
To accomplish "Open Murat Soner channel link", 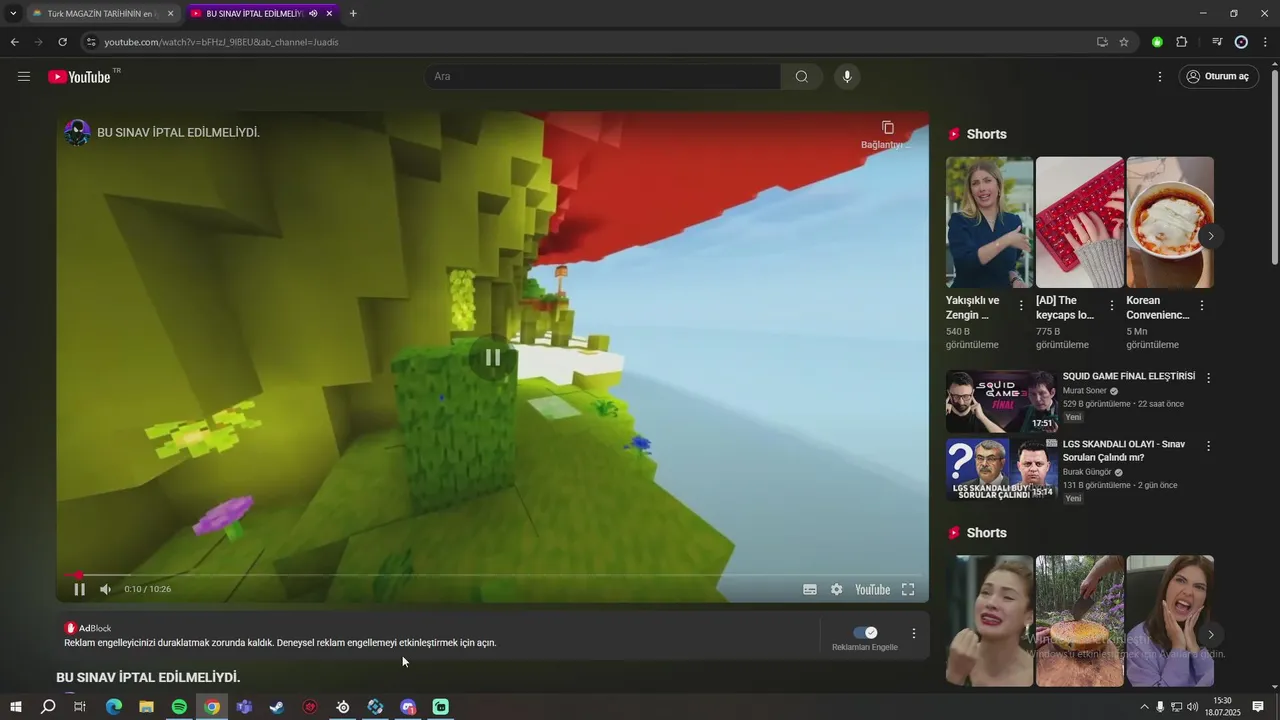I will pos(1085,391).
